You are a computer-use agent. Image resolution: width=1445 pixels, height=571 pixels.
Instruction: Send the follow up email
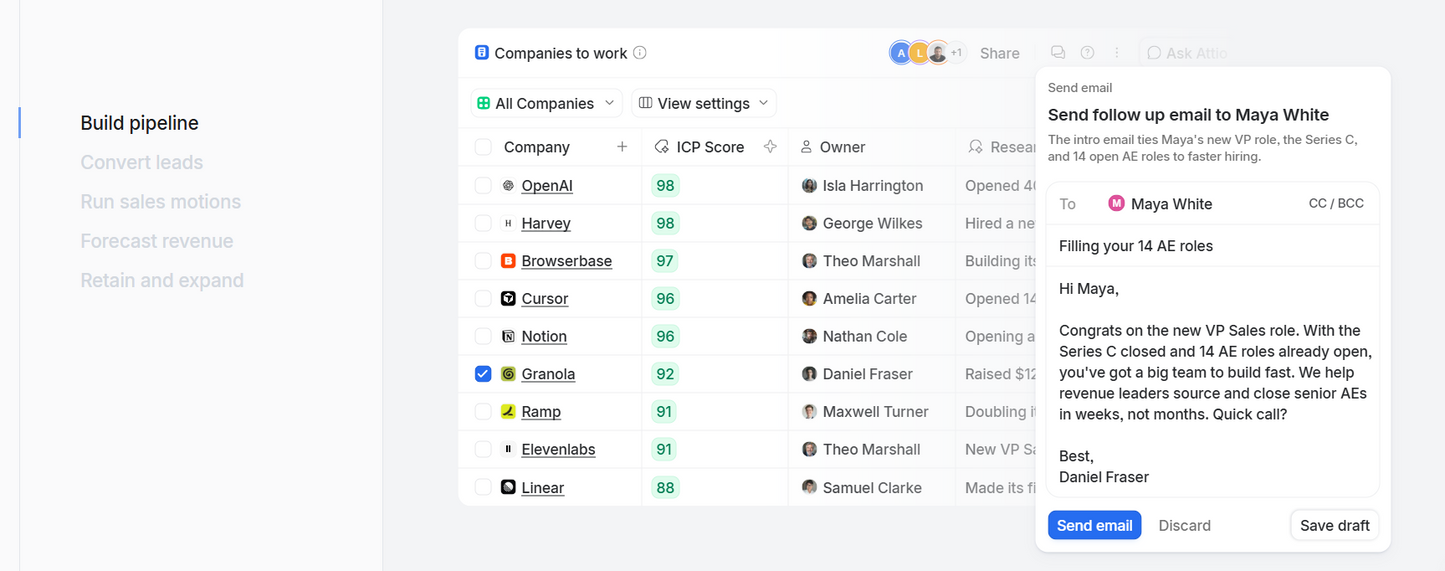pyautogui.click(x=1094, y=525)
